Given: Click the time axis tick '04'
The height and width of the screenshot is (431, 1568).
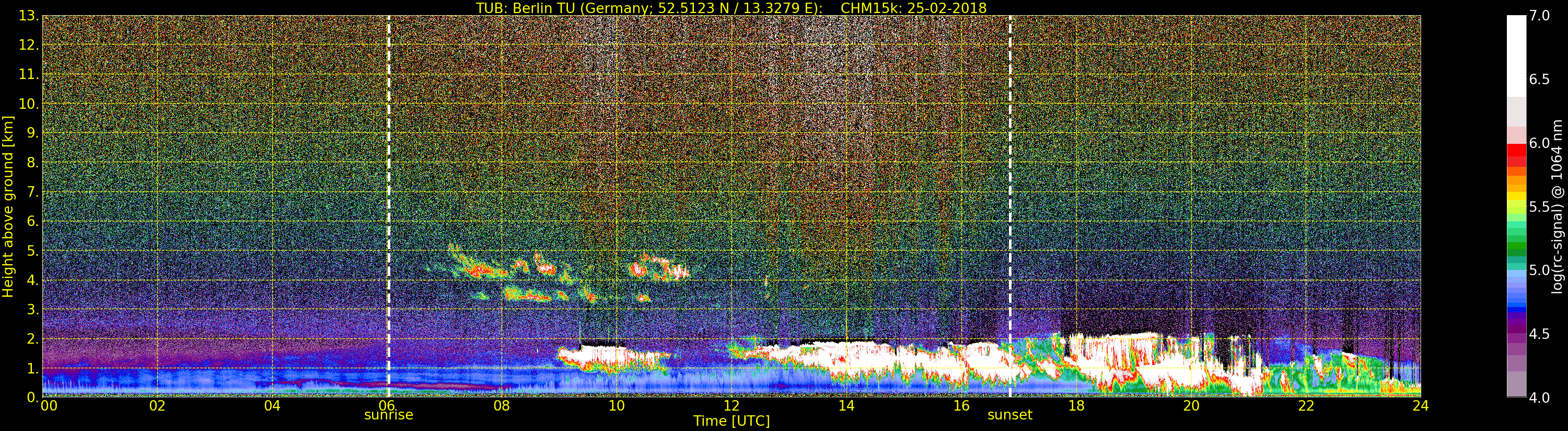Looking at the screenshot, I should pos(272,405).
